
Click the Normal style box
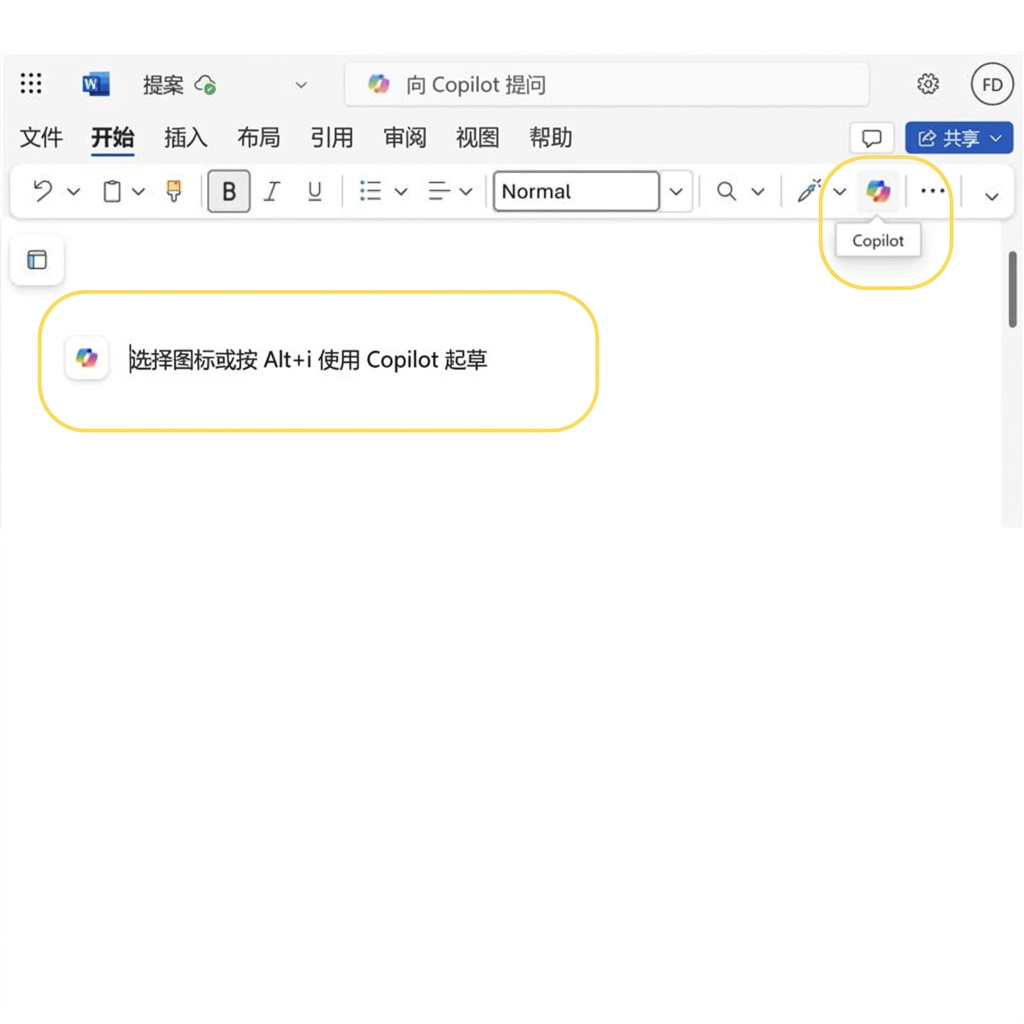(576, 191)
